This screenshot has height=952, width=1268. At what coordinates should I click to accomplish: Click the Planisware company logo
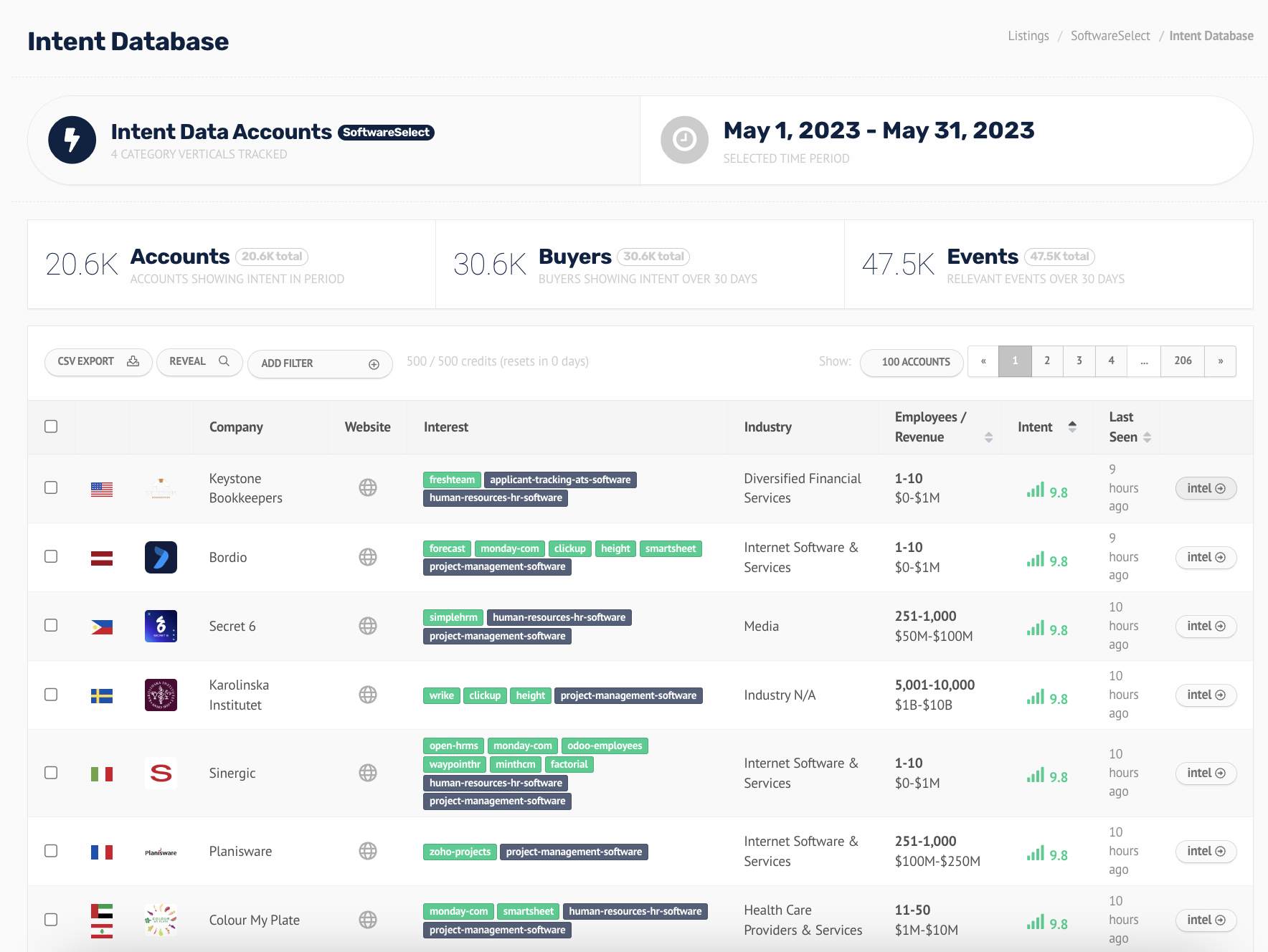coord(161,851)
